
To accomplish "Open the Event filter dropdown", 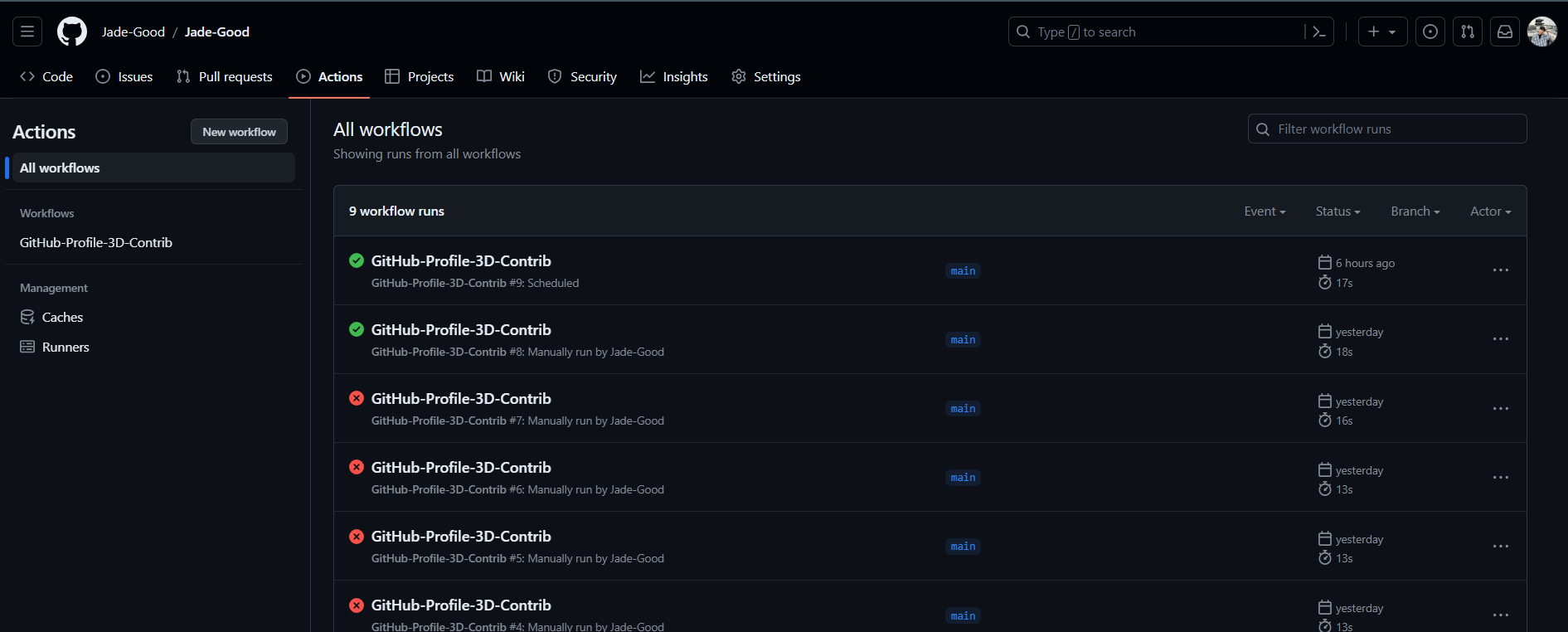I will click(1265, 211).
